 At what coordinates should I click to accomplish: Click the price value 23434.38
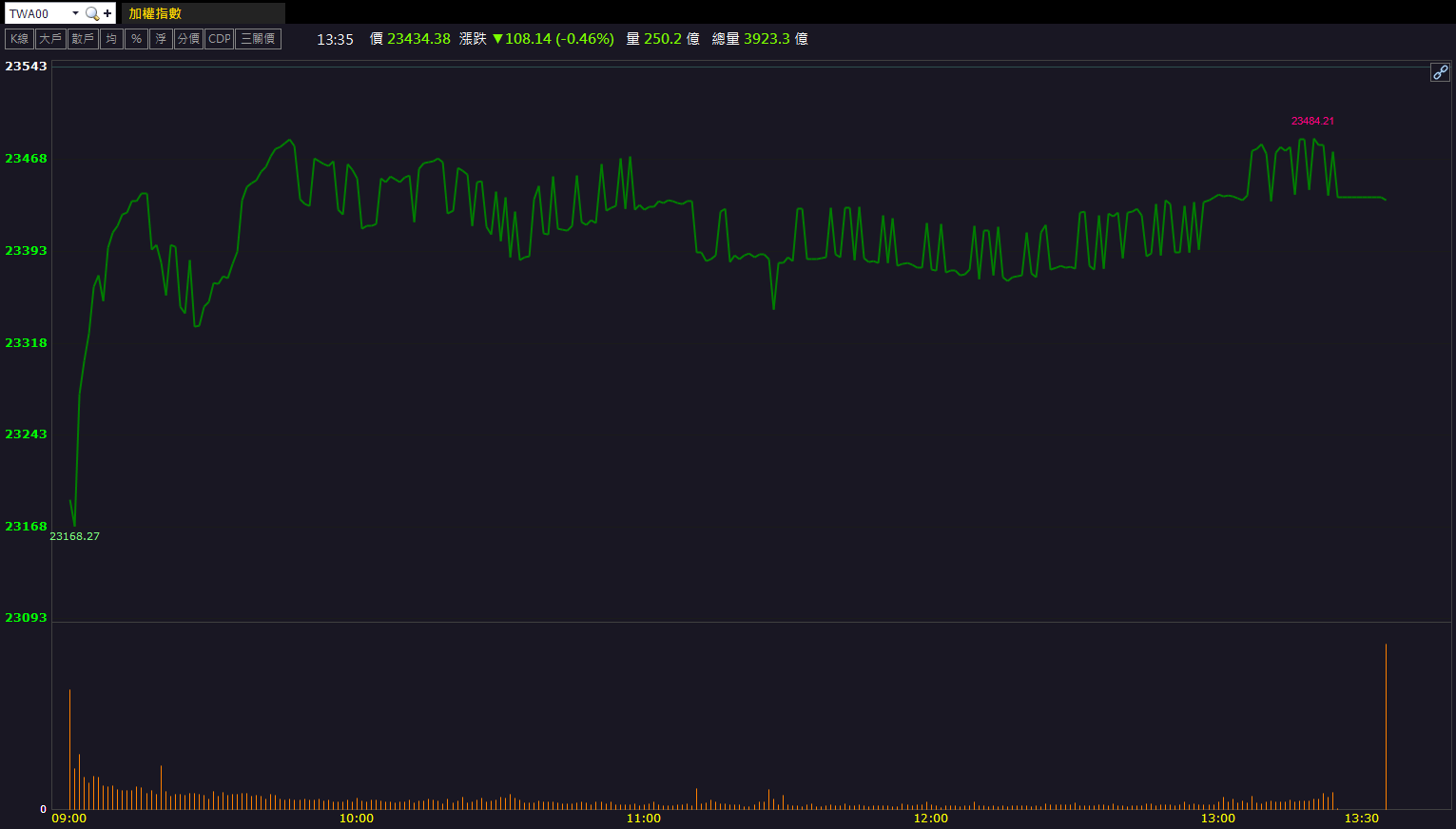tap(418, 39)
